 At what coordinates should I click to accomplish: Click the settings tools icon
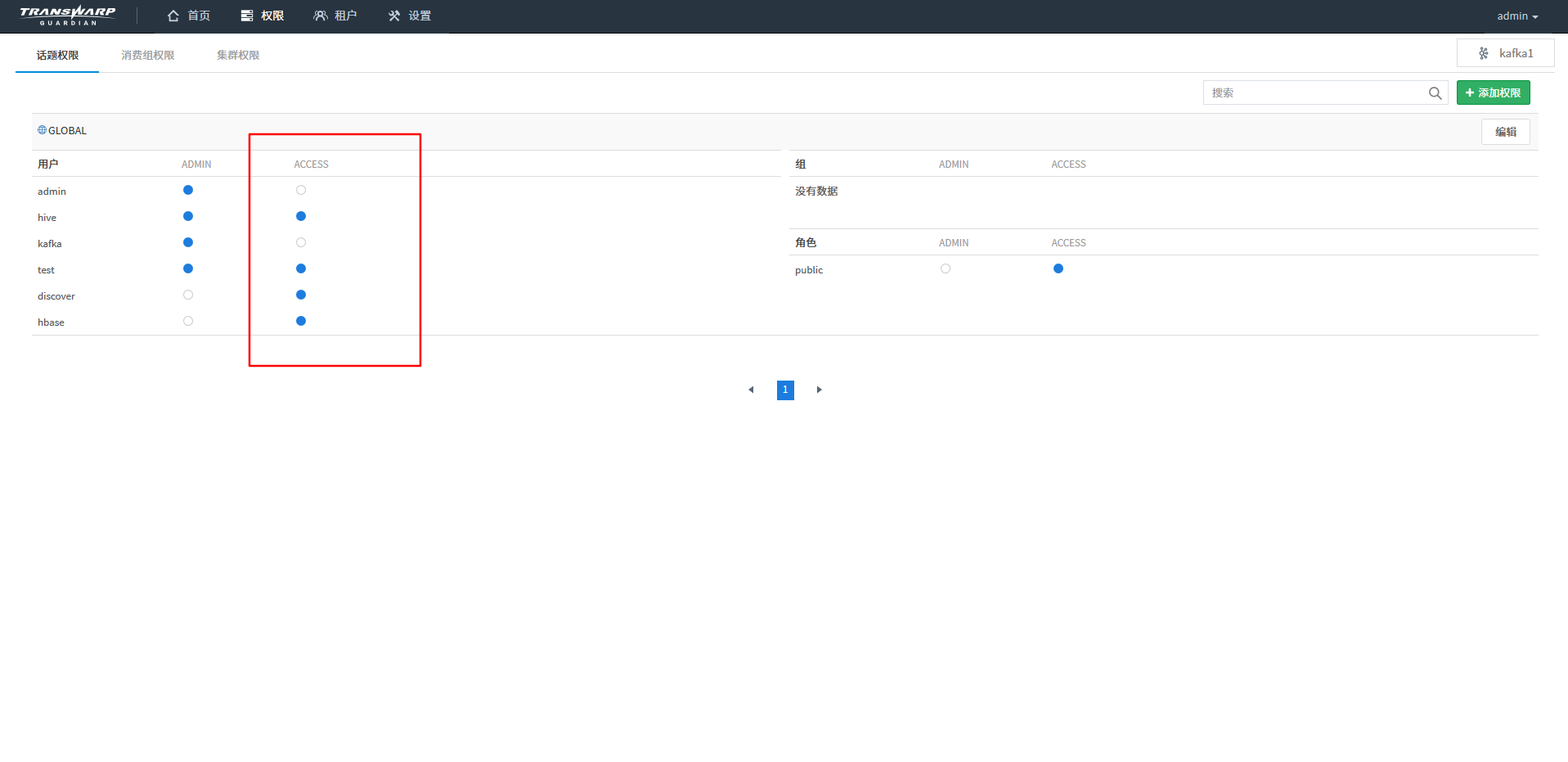394,16
